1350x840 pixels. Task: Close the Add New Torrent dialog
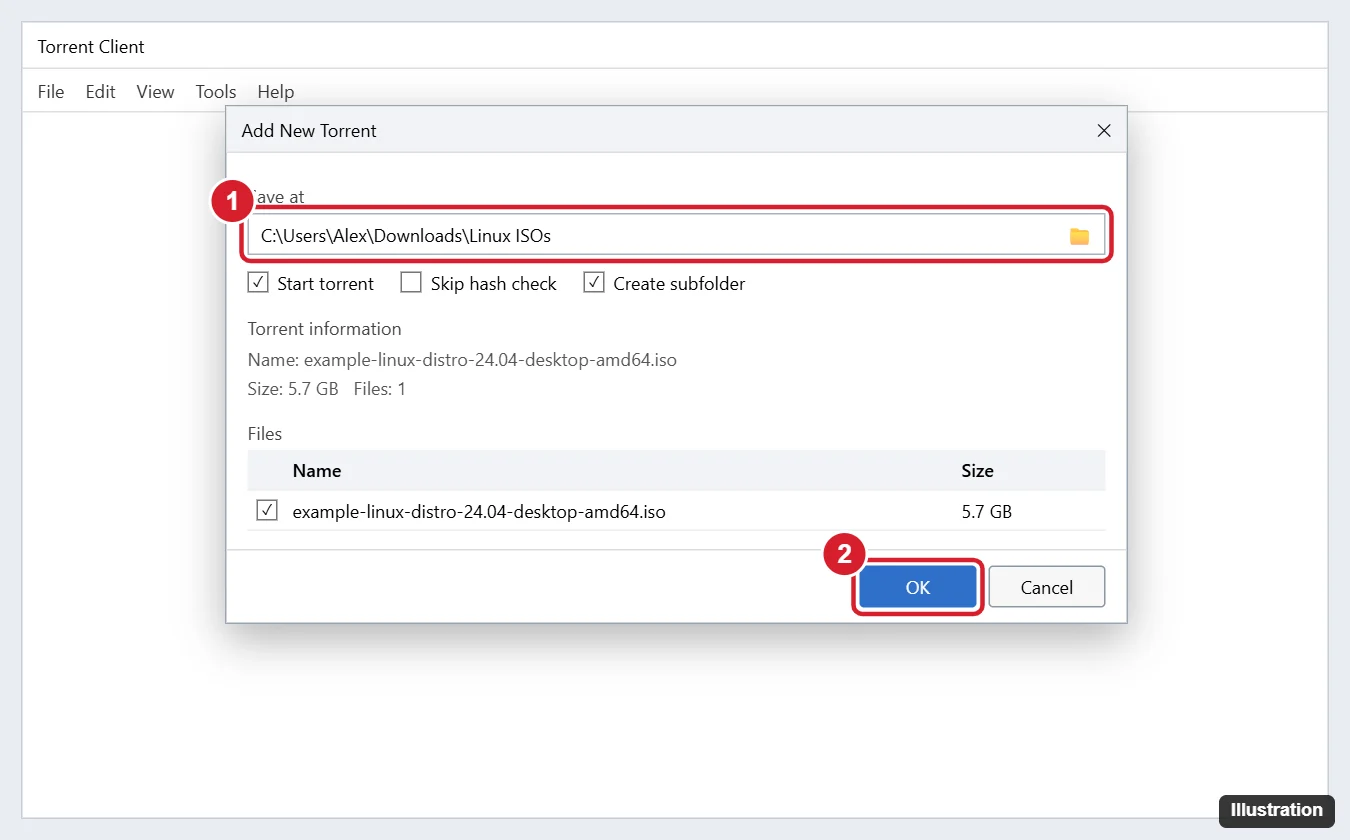coord(1104,131)
